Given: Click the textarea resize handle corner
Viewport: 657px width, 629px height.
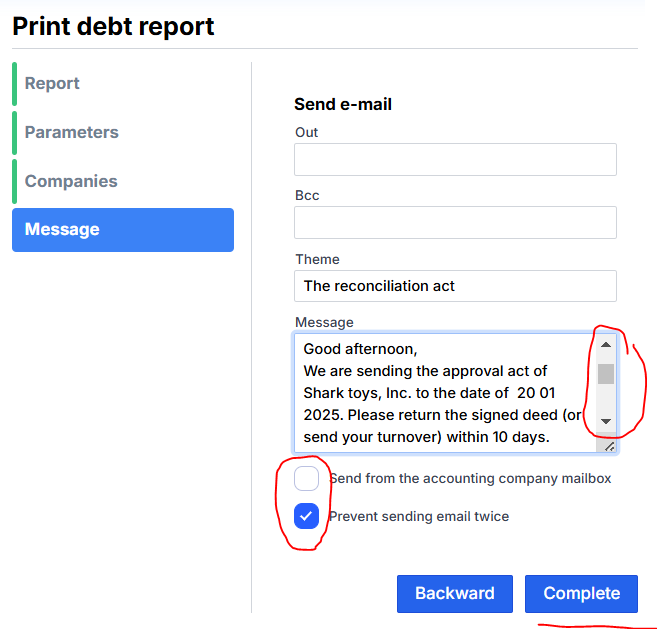Looking at the screenshot, I should click(609, 446).
